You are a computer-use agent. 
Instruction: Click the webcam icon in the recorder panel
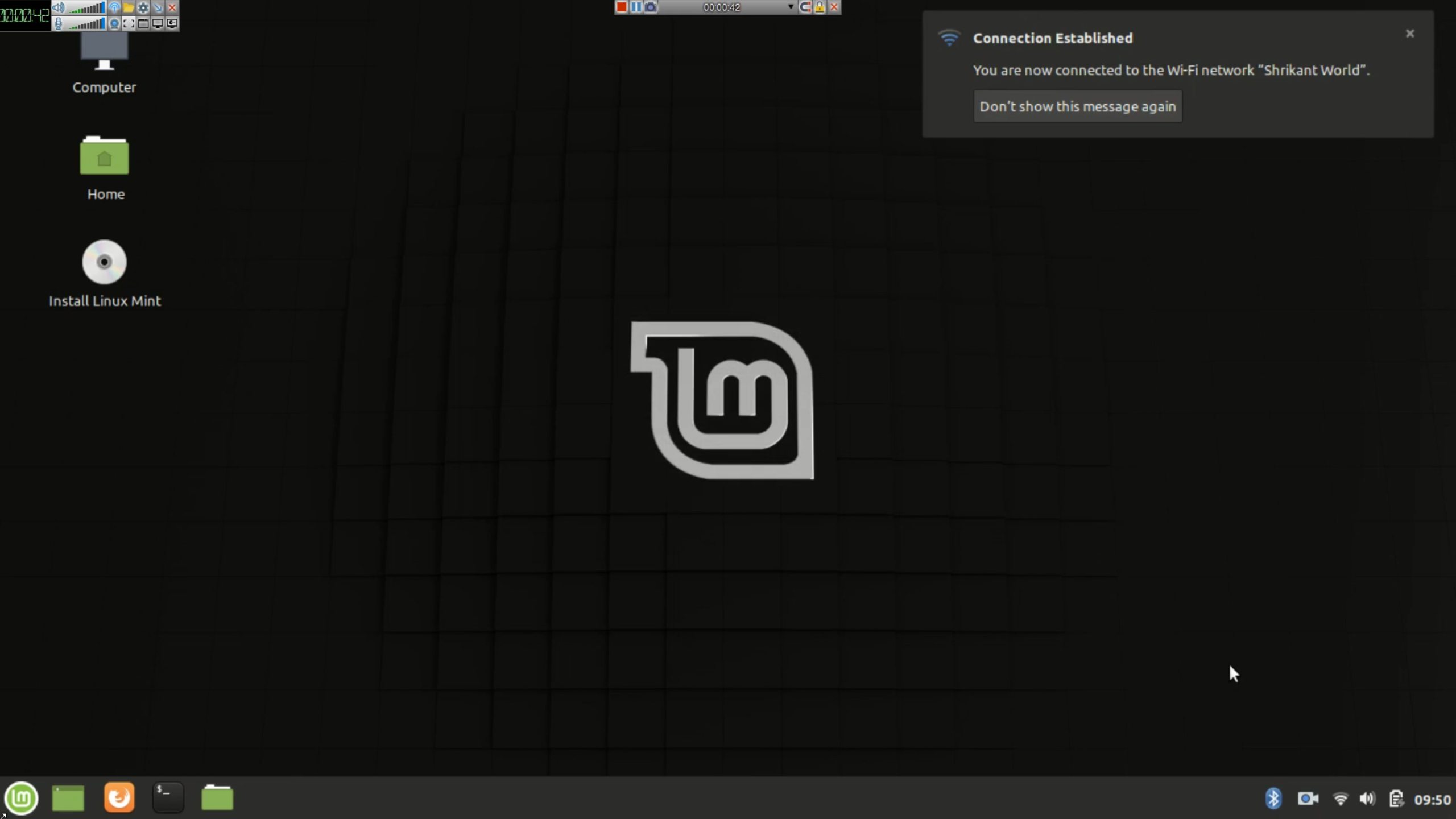tap(114, 23)
